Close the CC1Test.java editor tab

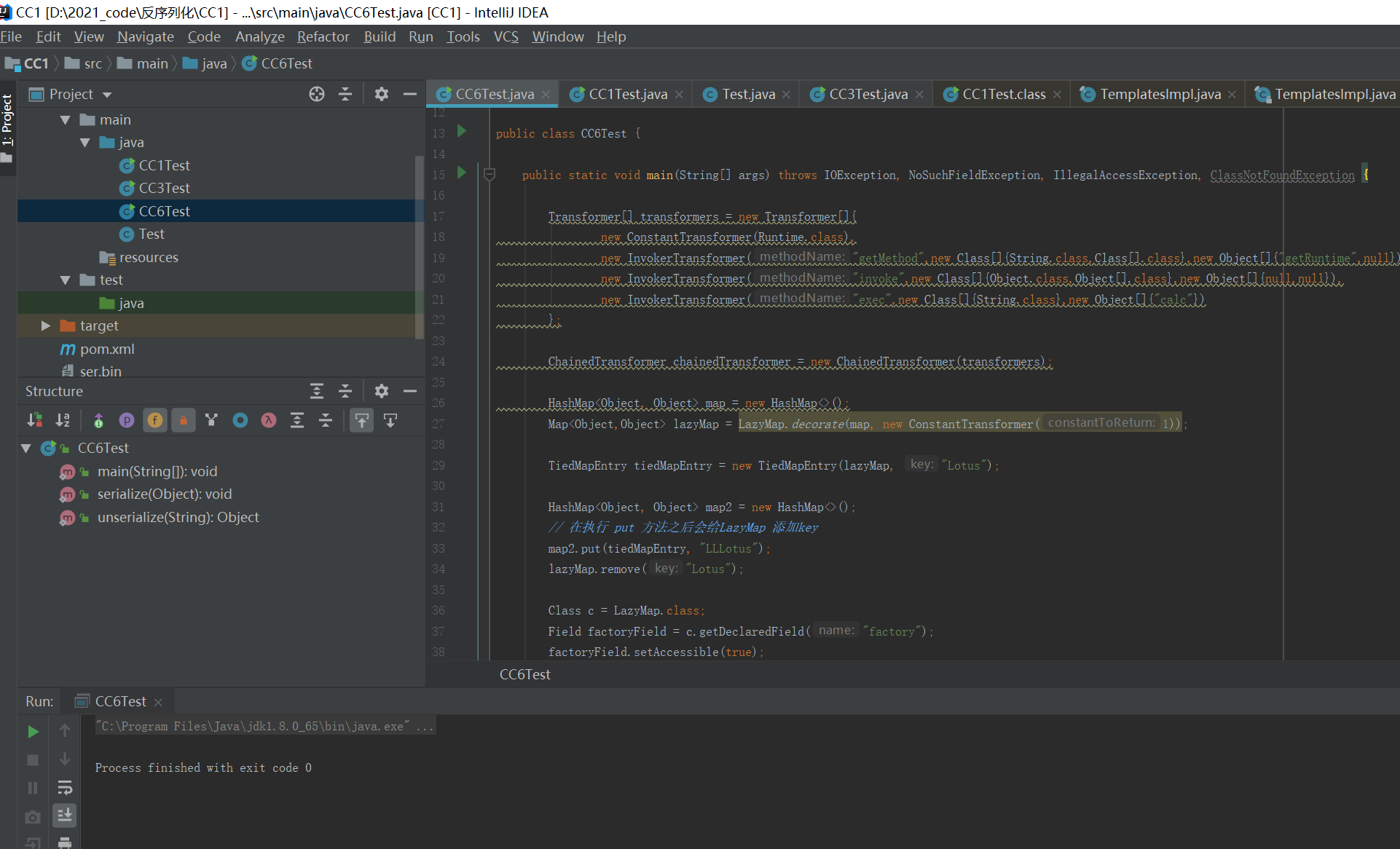click(679, 95)
